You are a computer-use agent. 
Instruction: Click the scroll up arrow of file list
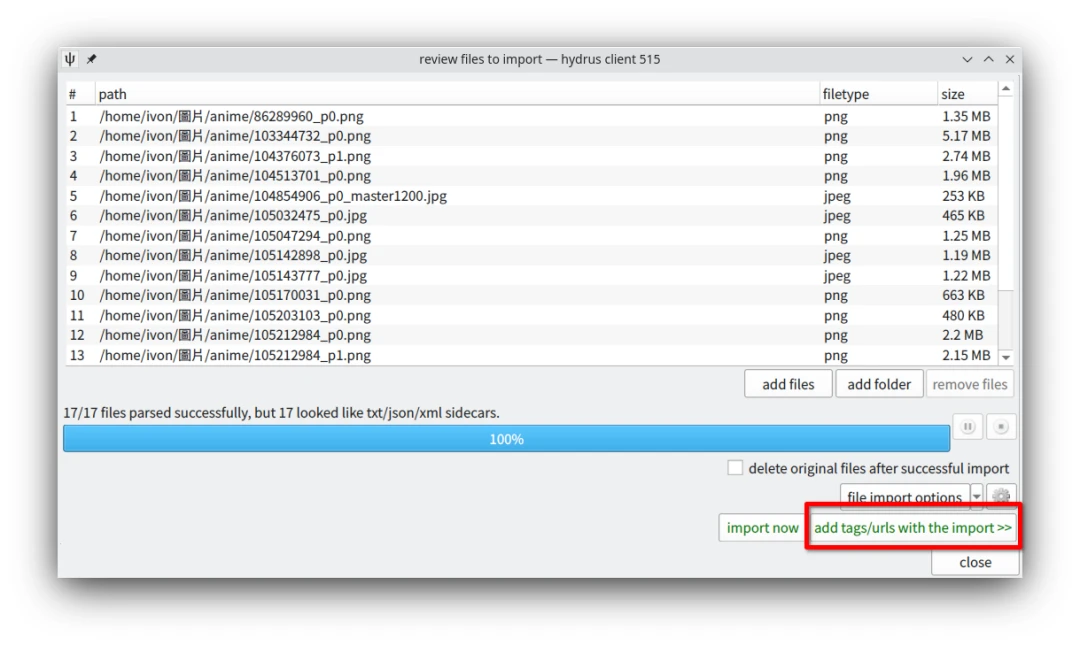coord(1006,89)
